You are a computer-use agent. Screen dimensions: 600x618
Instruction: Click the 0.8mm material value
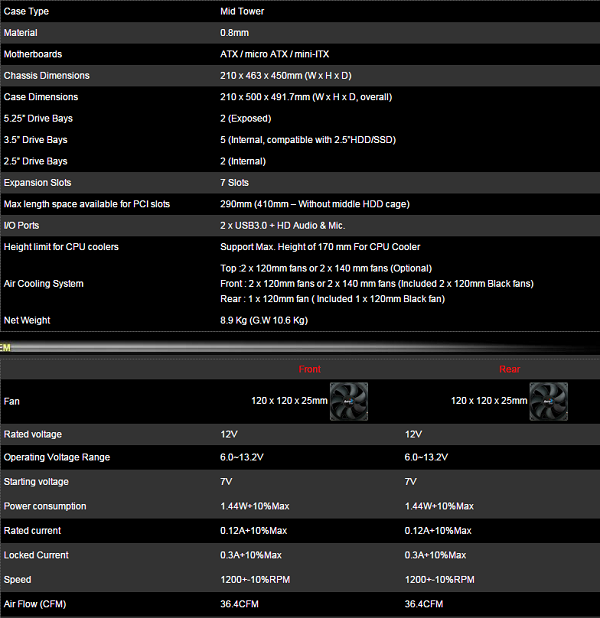click(234, 33)
